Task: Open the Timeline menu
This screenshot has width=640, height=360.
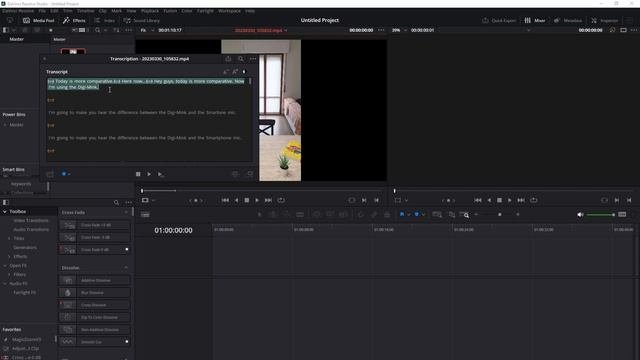Action: pos(85,11)
